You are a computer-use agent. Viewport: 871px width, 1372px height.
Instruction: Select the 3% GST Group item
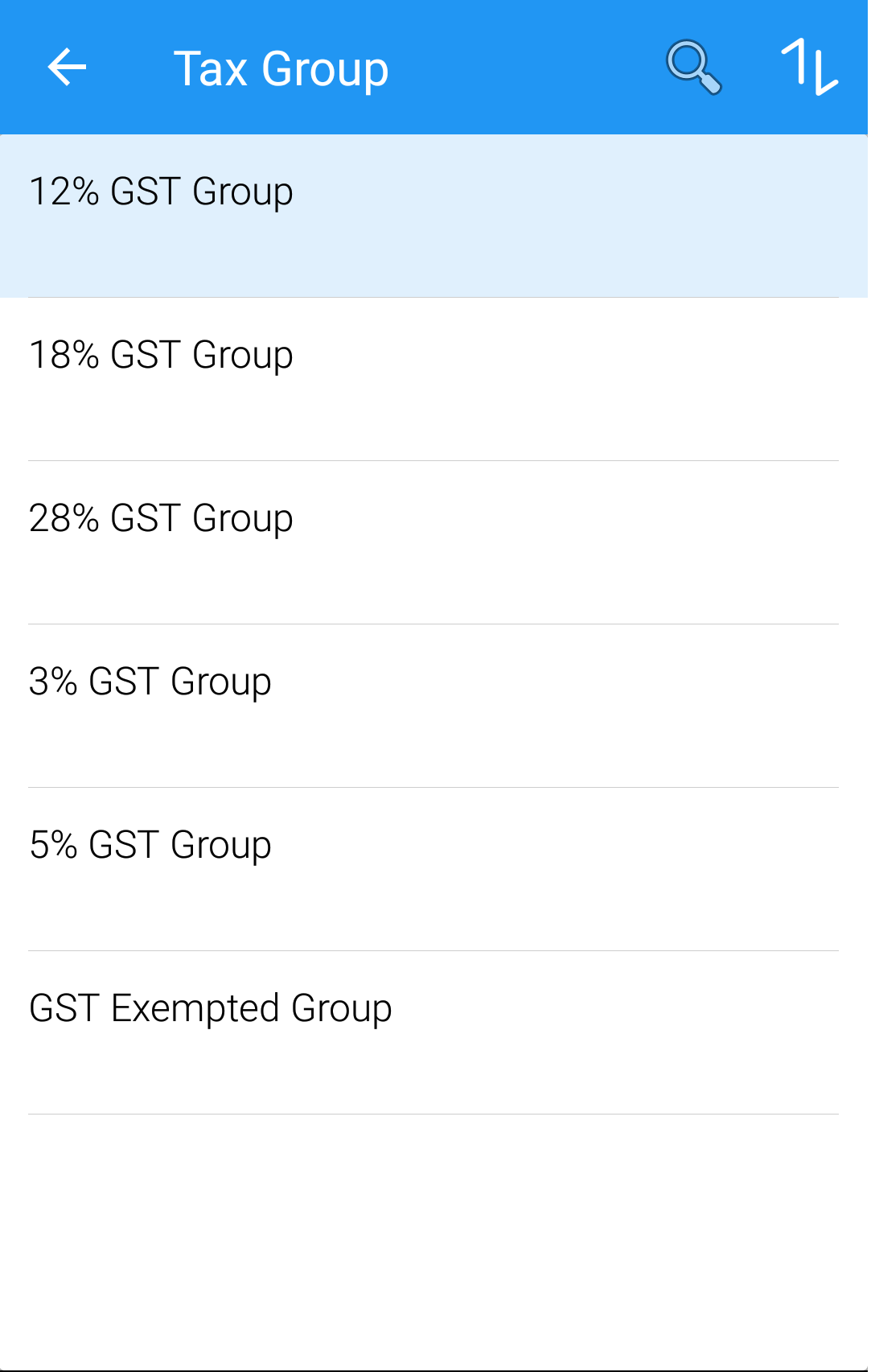434,707
